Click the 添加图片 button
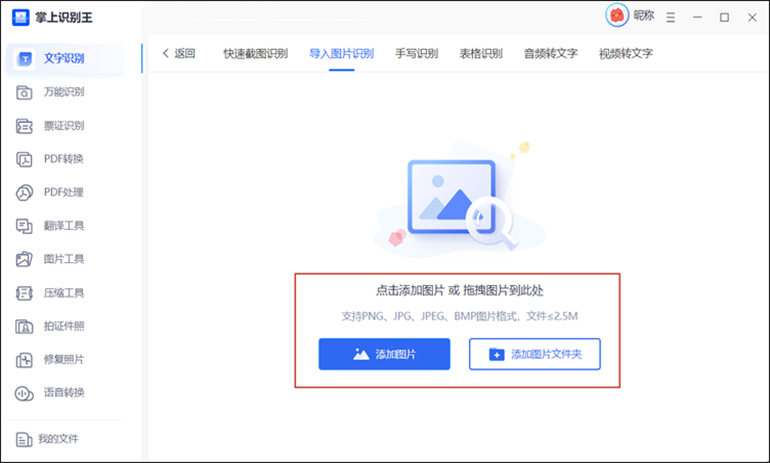The image size is (770, 463). pyautogui.click(x=384, y=354)
